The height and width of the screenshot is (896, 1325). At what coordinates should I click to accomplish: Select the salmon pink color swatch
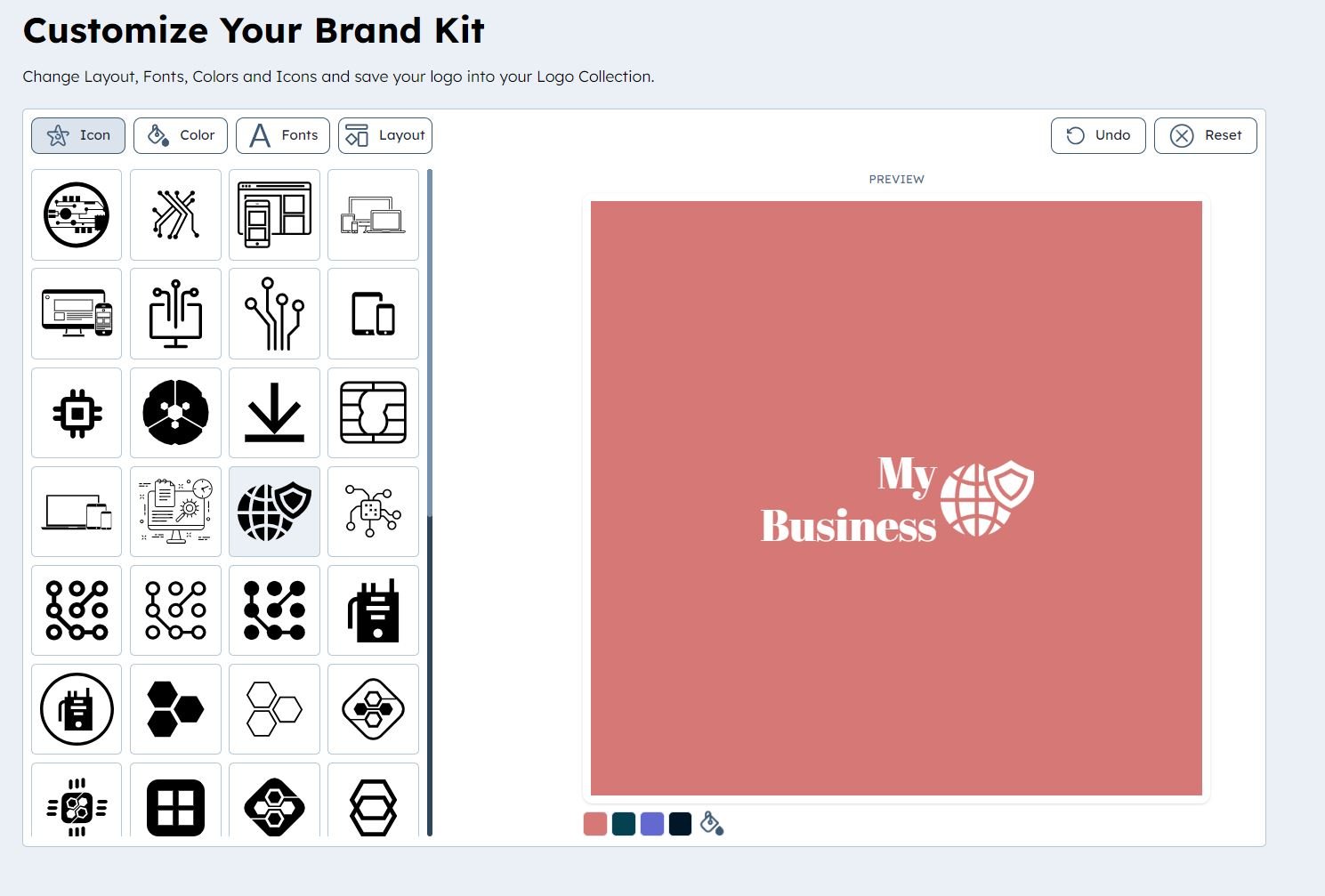pyautogui.click(x=595, y=824)
